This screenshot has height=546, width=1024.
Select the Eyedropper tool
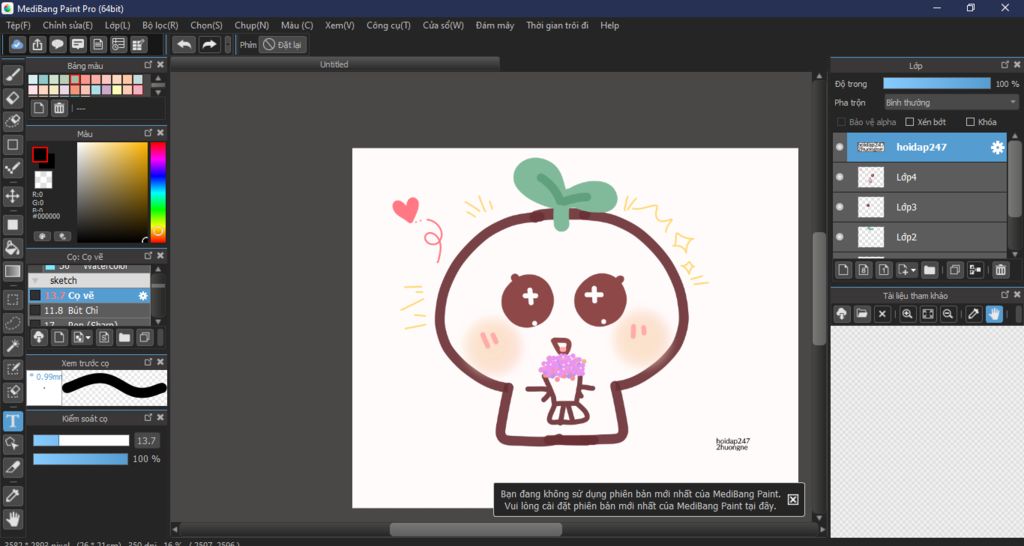coord(13,496)
